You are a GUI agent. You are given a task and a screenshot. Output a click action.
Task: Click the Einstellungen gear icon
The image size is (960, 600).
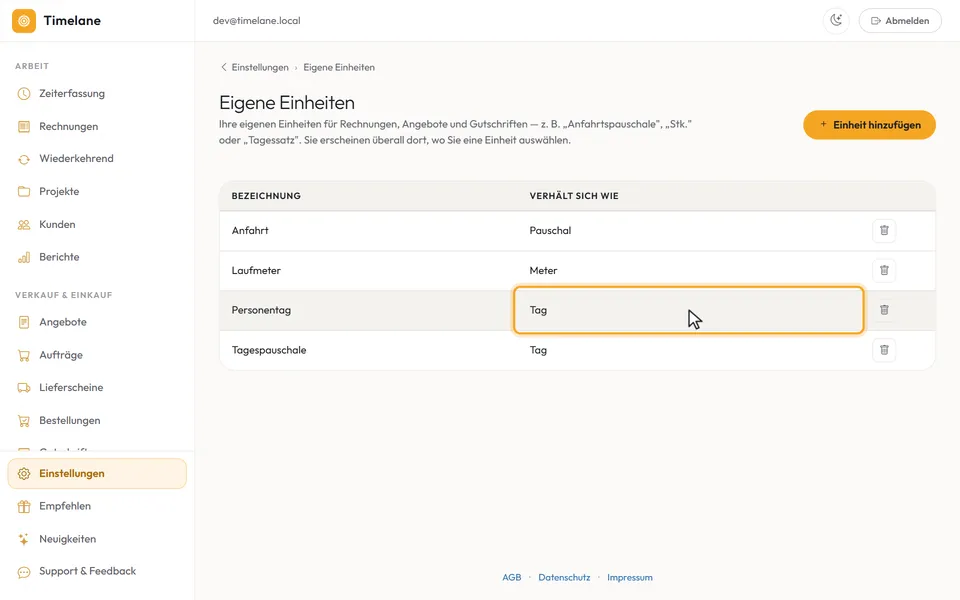tap(24, 474)
